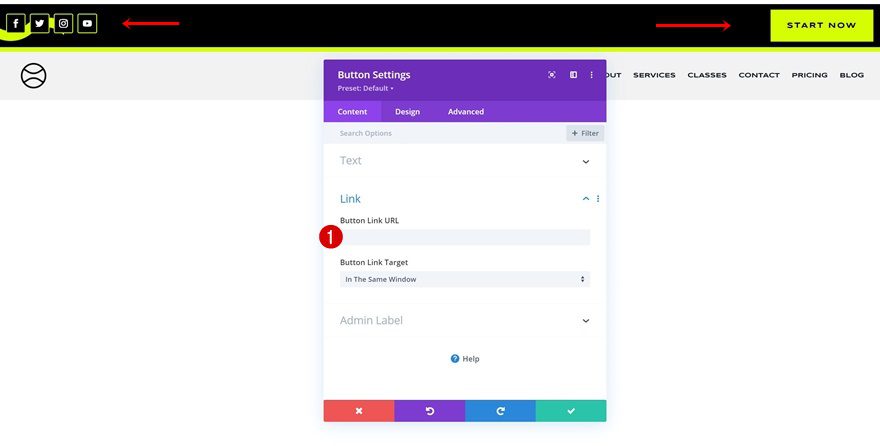880x446 pixels.
Task: Click the Filter button
Action: pos(585,133)
